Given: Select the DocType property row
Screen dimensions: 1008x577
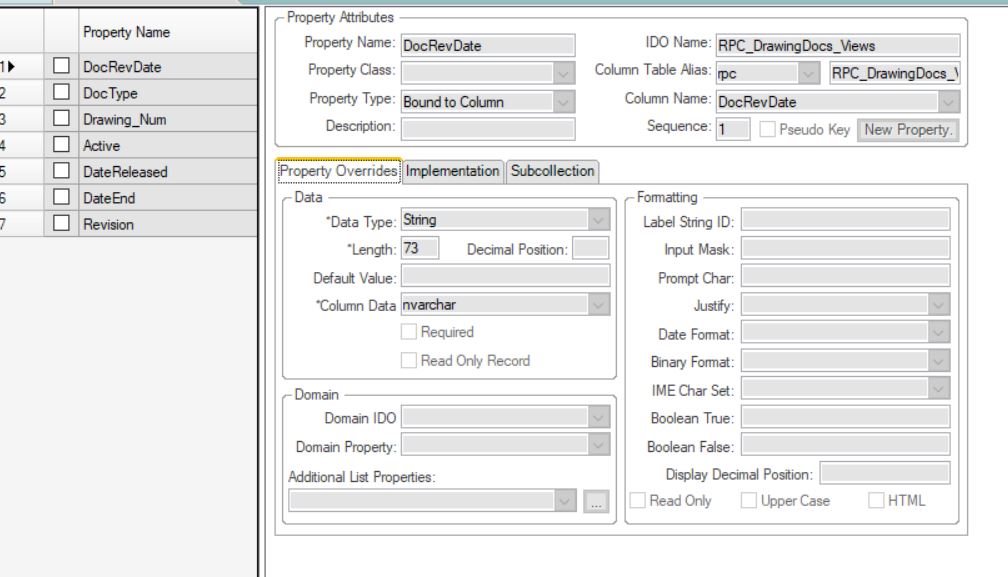Looking at the screenshot, I should click(x=168, y=93).
